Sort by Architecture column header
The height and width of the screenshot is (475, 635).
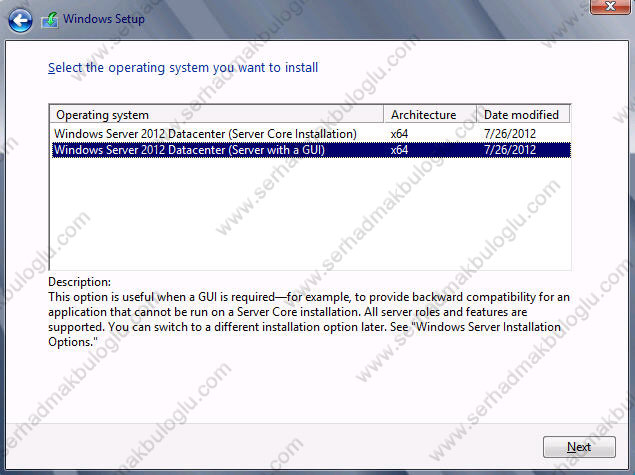point(430,115)
